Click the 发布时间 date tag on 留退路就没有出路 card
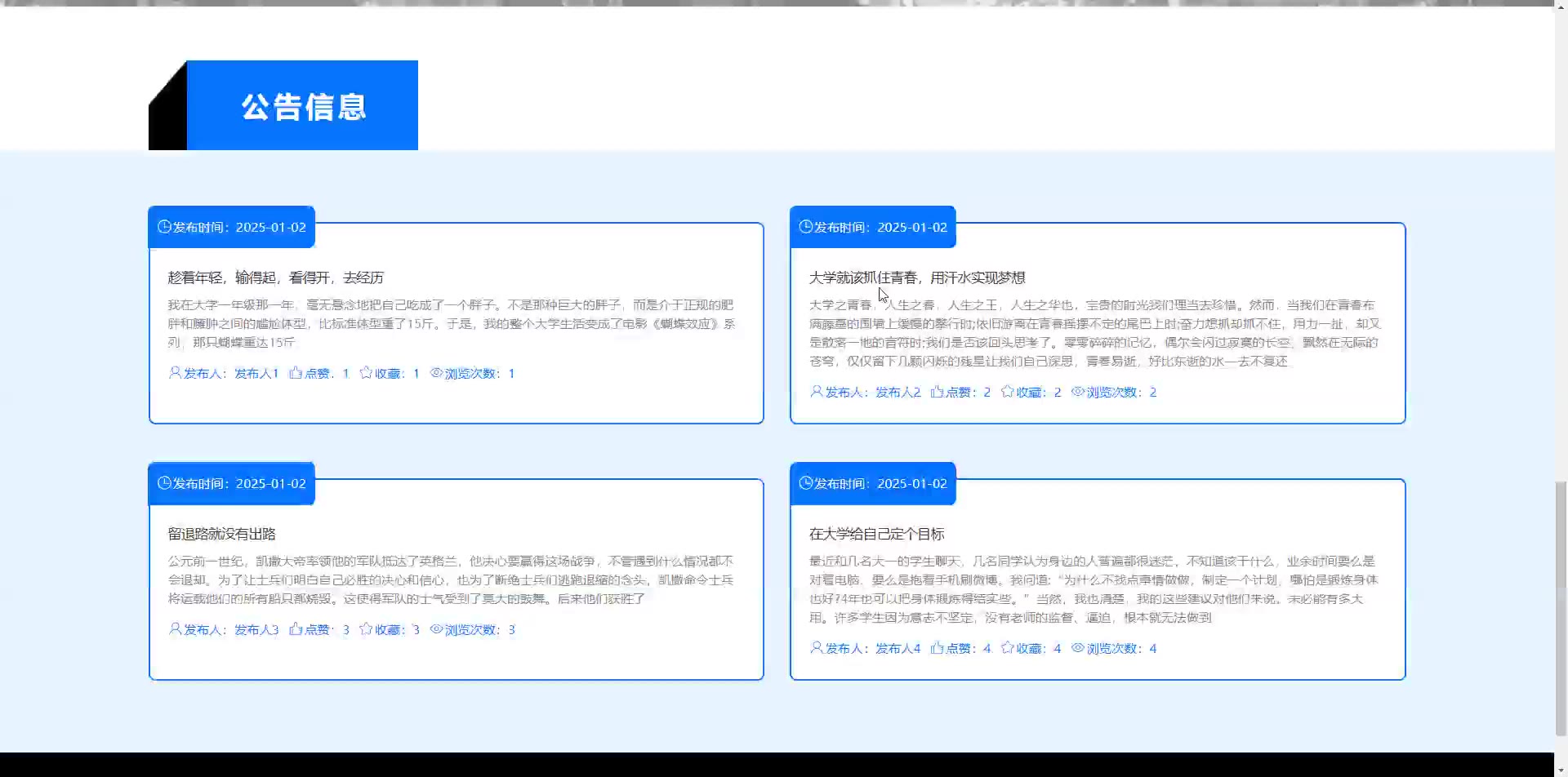This screenshot has height=777, width=1568. (x=232, y=483)
